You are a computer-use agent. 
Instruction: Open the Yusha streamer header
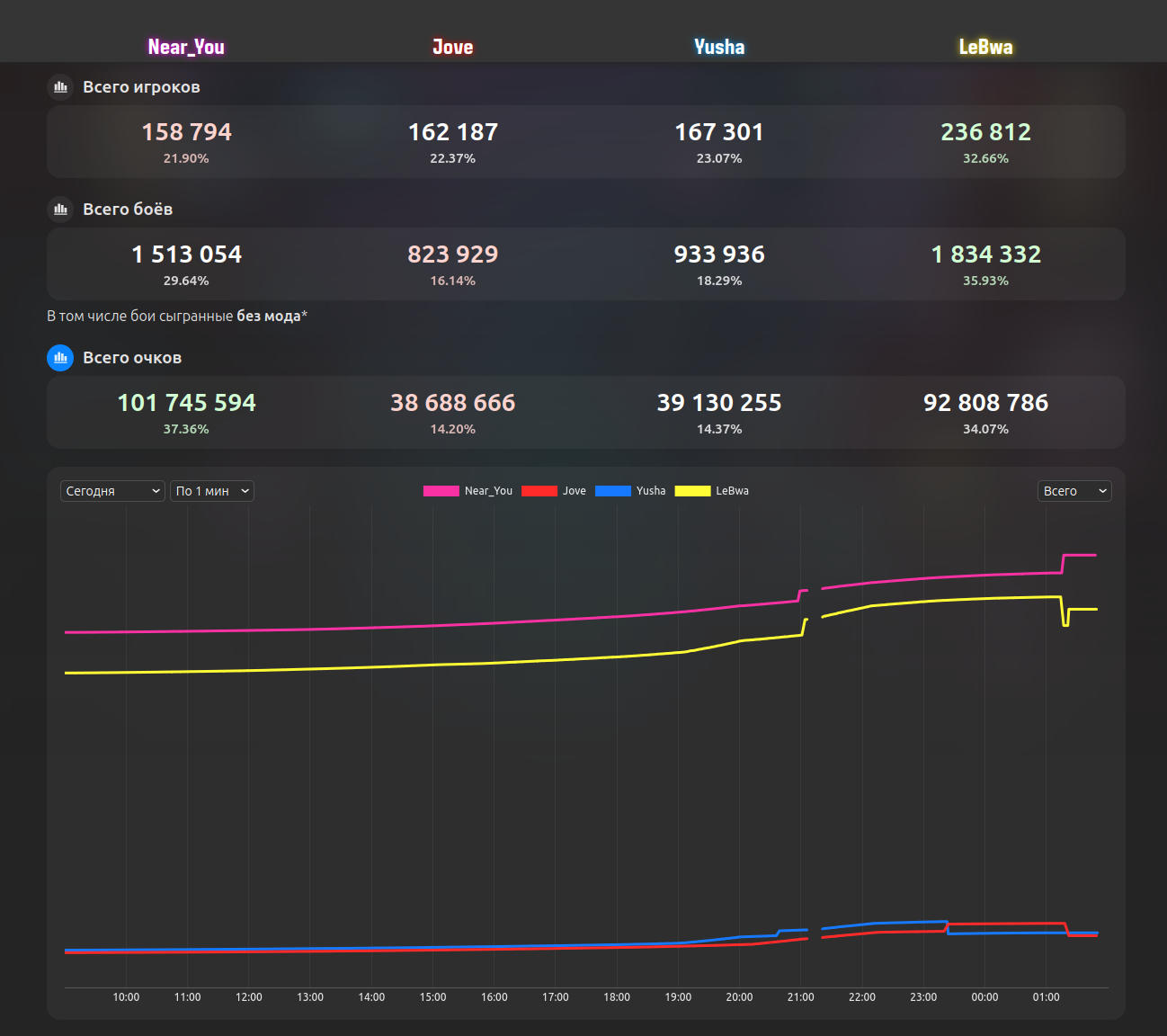pyautogui.click(x=719, y=47)
